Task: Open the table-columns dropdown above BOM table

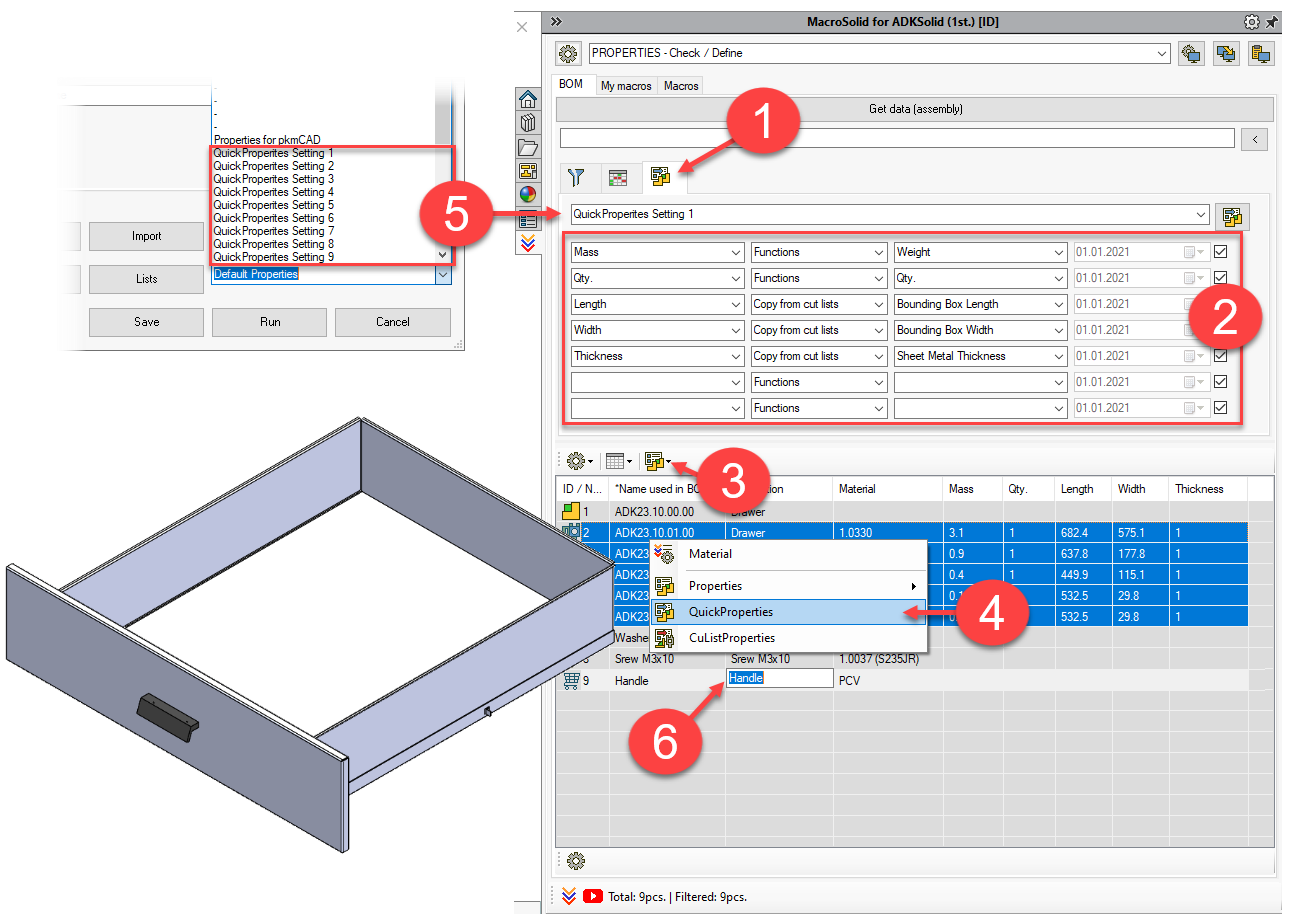Action: tap(619, 461)
